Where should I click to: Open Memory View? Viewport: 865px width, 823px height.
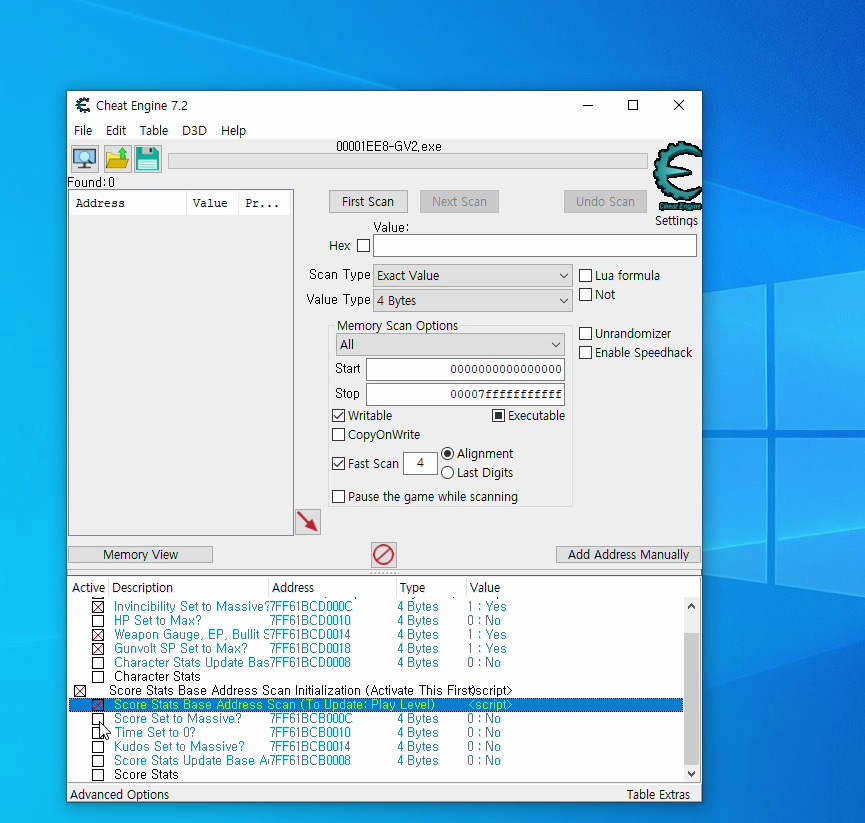[140, 554]
